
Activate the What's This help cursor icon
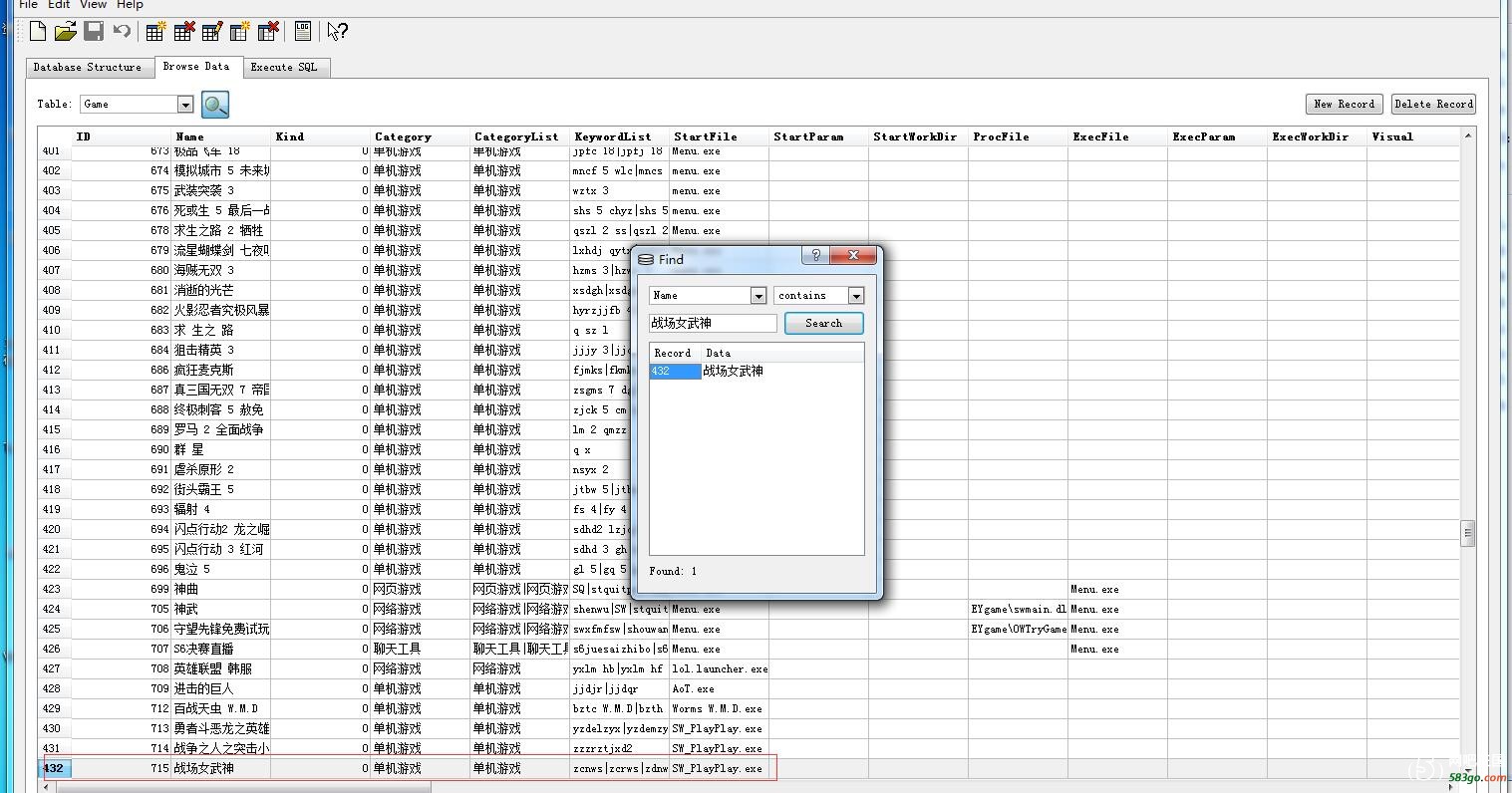(x=337, y=32)
